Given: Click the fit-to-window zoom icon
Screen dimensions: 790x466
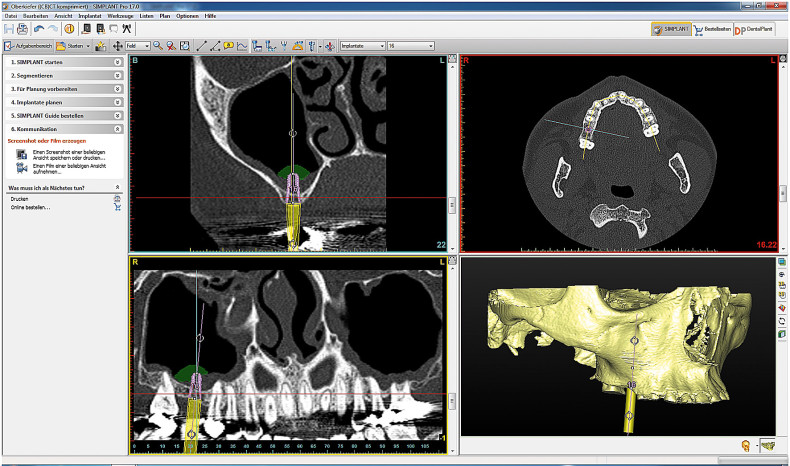Looking at the screenshot, I should click(x=185, y=46).
